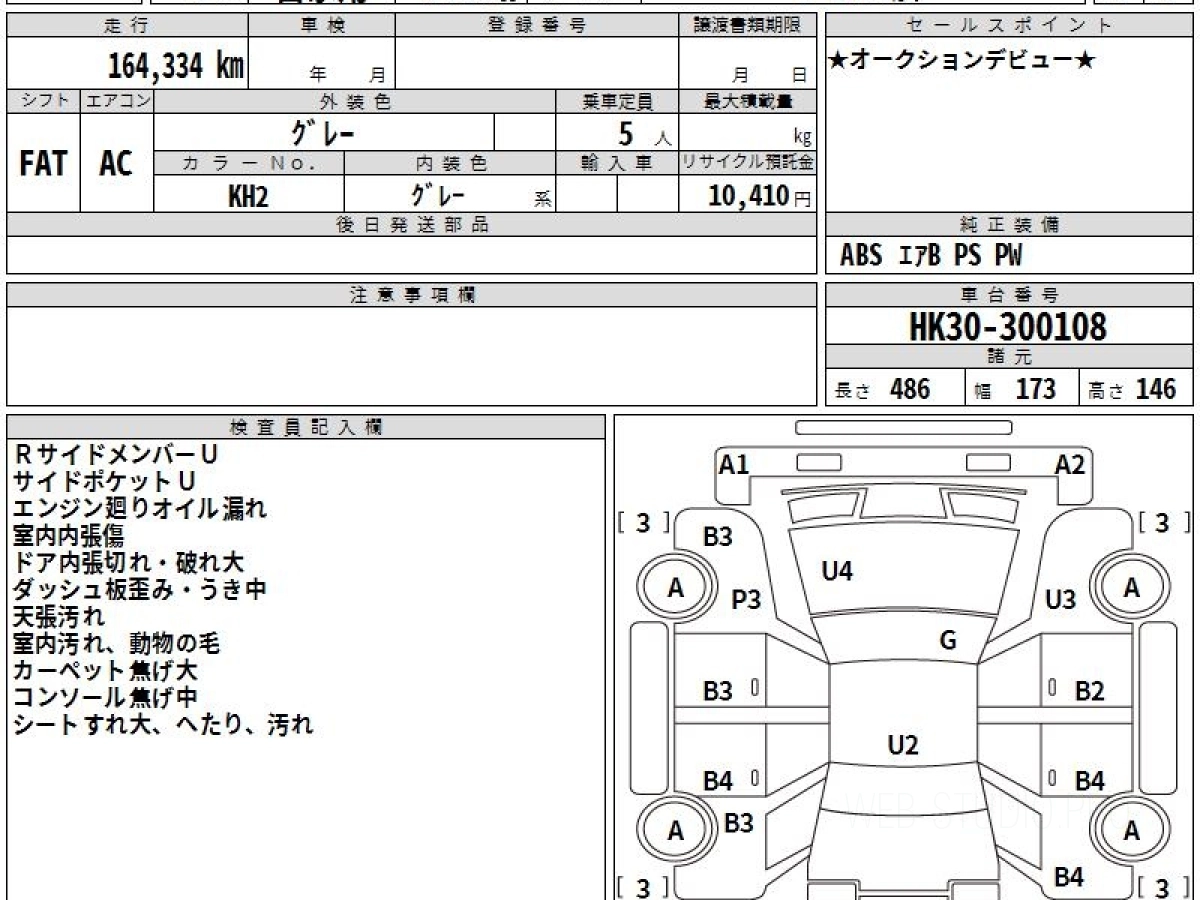
Task: Click the 車検 header cell
Action: tap(322, 26)
